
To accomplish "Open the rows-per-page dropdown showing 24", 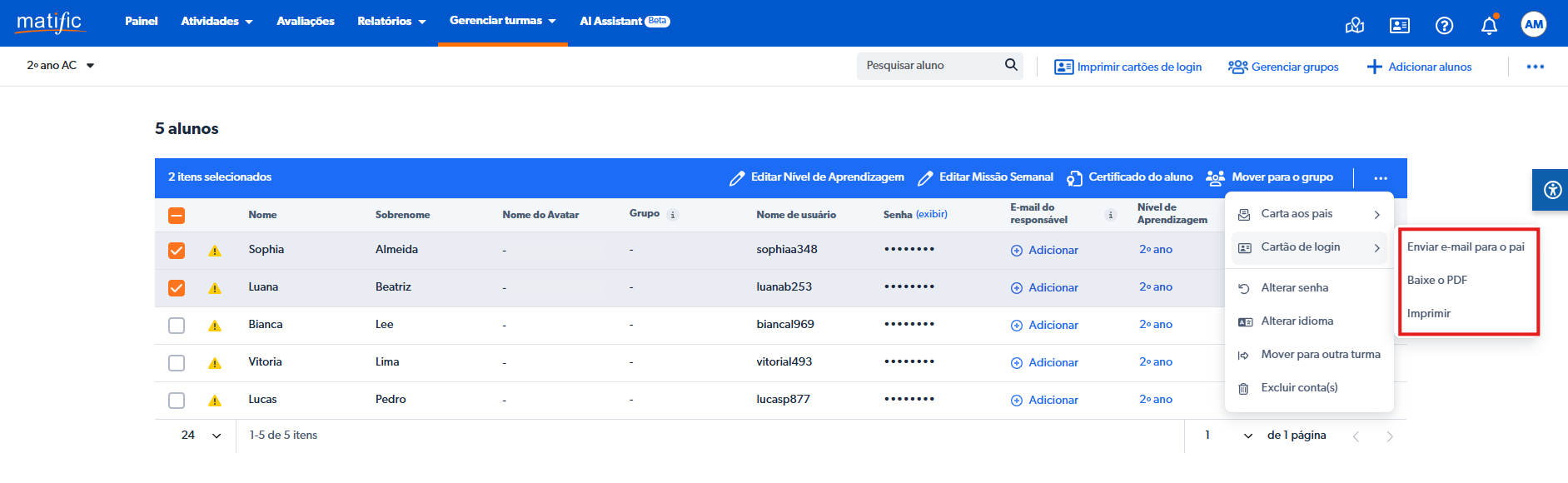I will 202,436.
